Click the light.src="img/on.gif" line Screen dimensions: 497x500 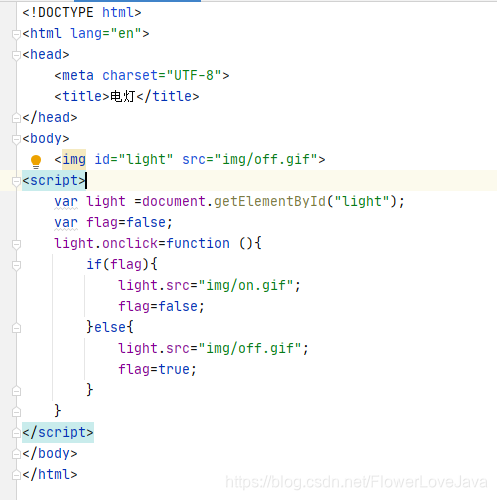(210, 286)
